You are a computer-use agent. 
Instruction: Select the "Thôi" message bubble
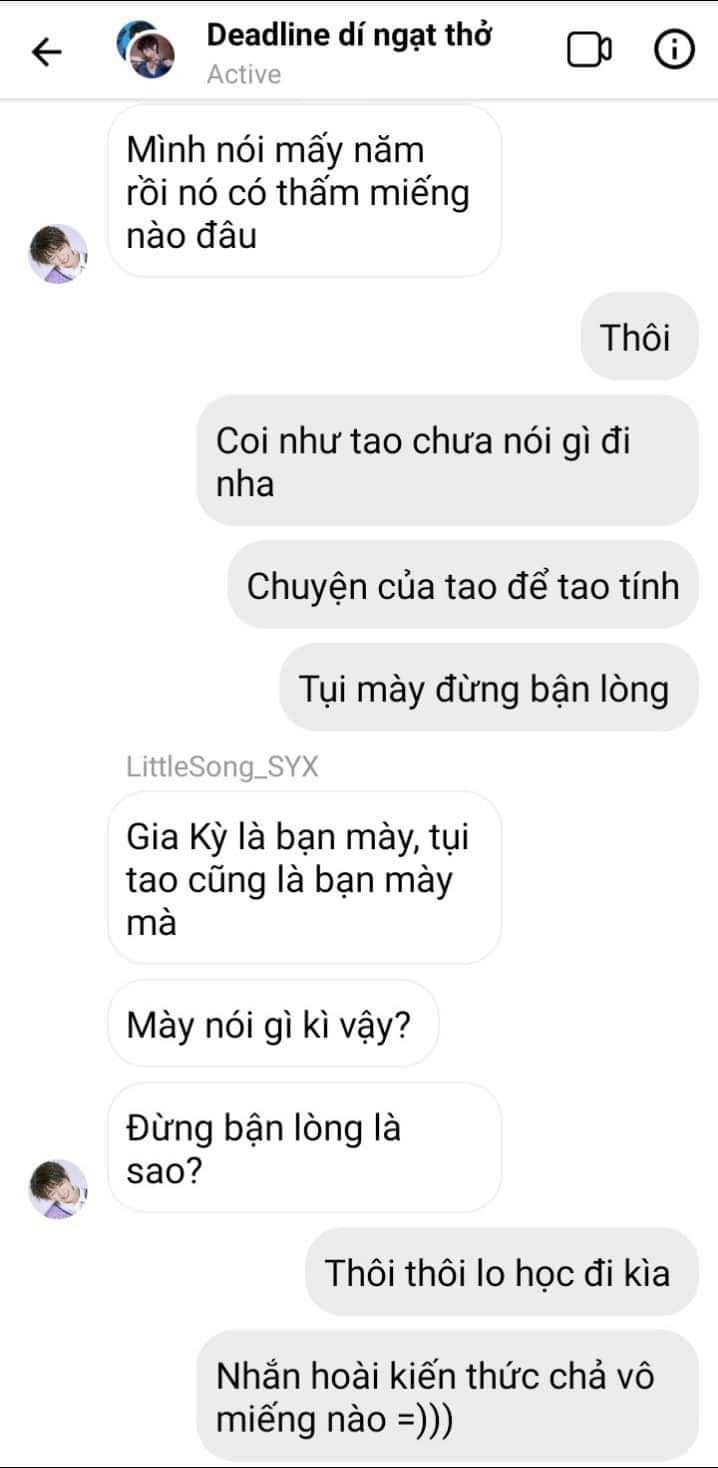tap(638, 337)
